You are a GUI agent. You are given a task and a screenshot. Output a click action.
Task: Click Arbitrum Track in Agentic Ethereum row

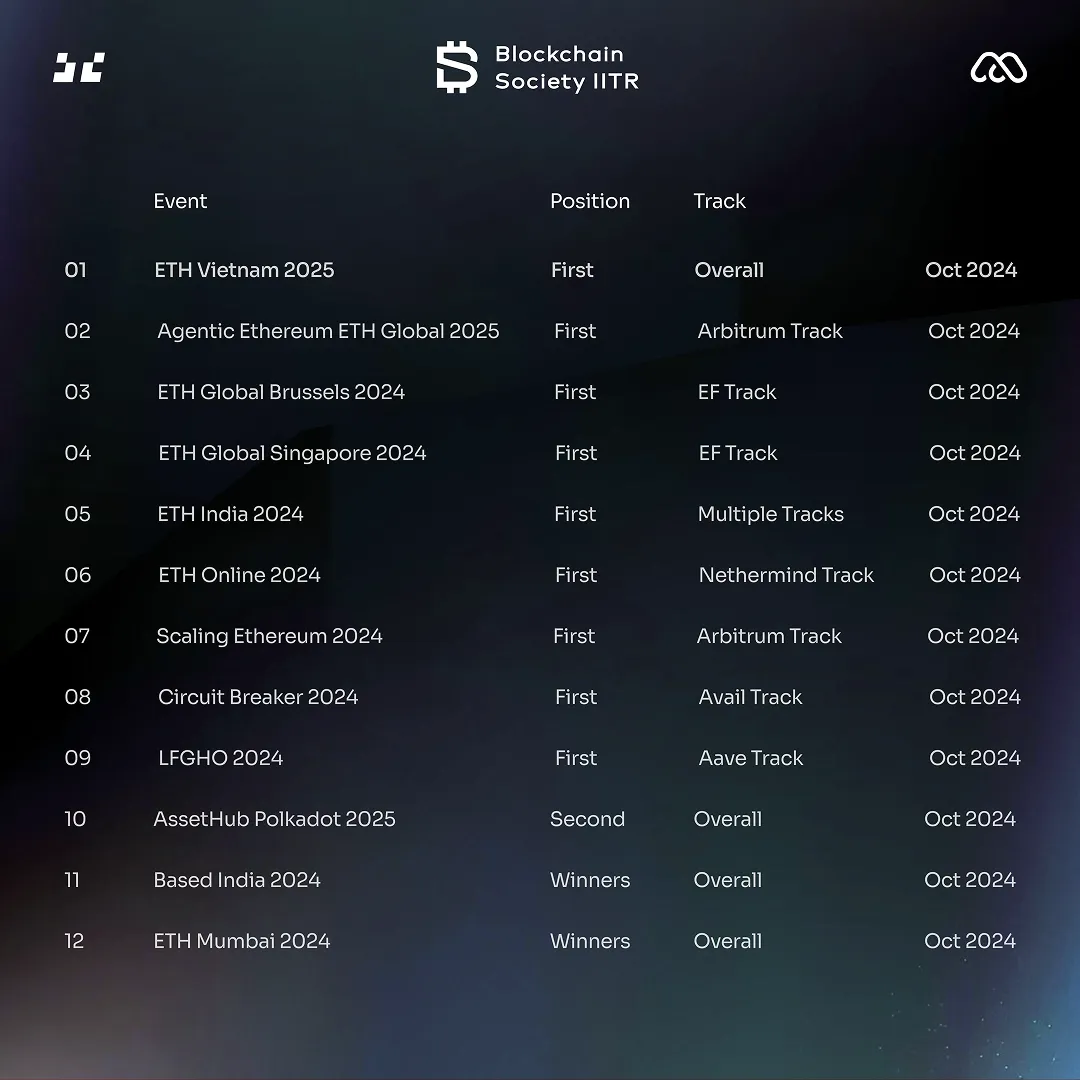click(770, 331)
